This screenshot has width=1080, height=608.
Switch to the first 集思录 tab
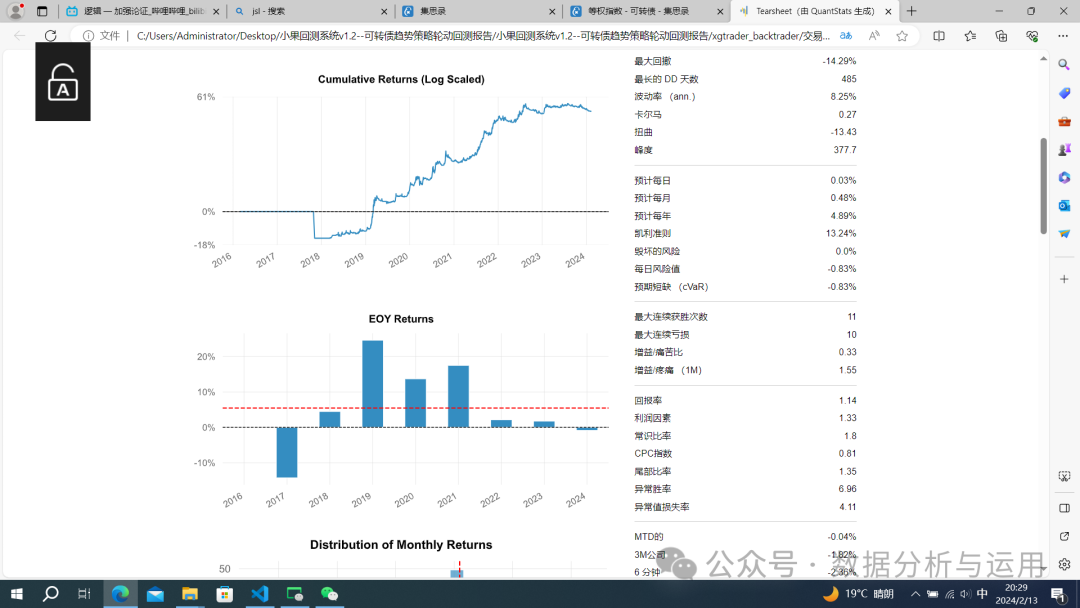point(478,11)
